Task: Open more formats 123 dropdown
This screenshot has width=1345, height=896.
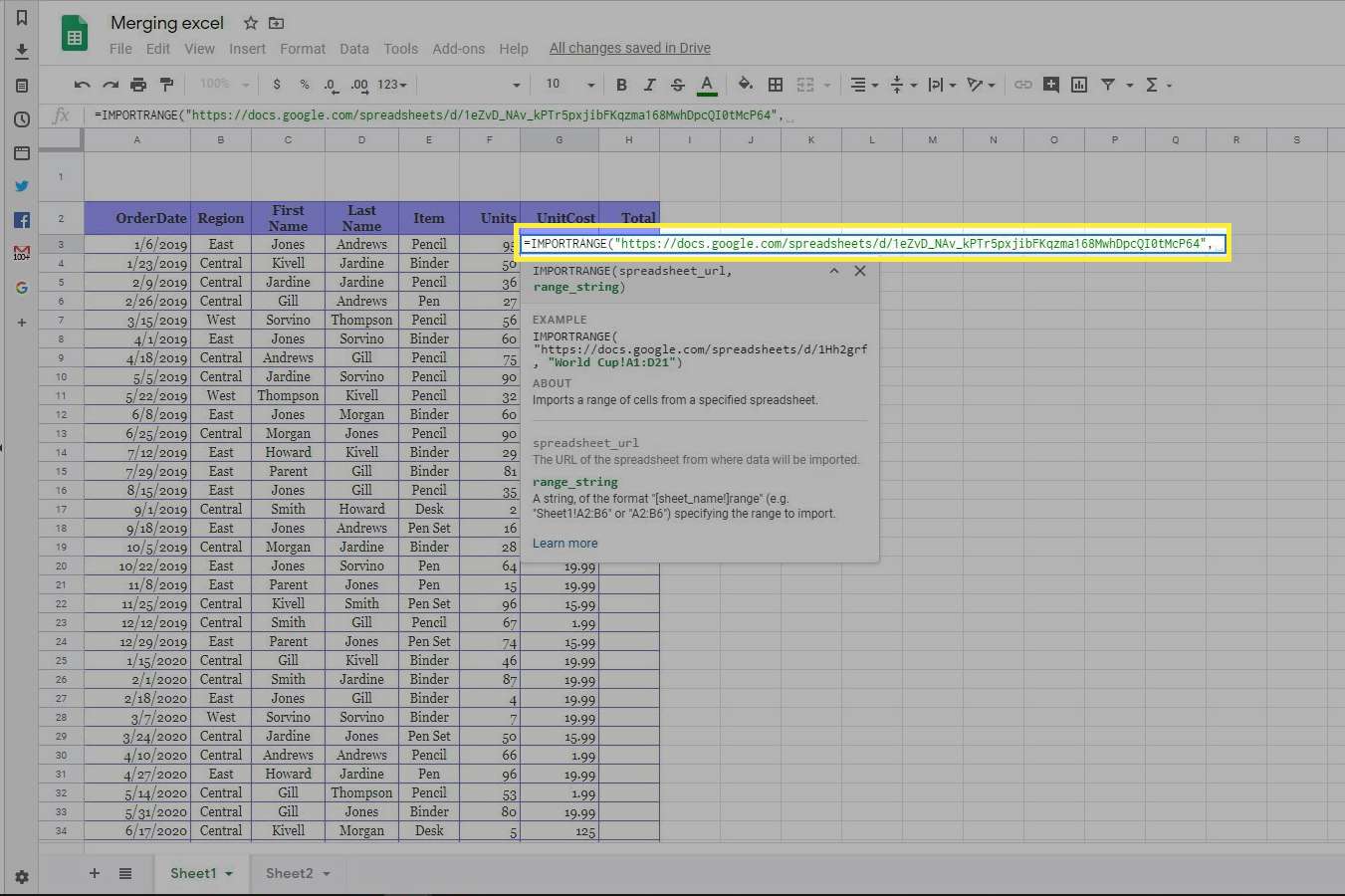Action: pos(391,85)
